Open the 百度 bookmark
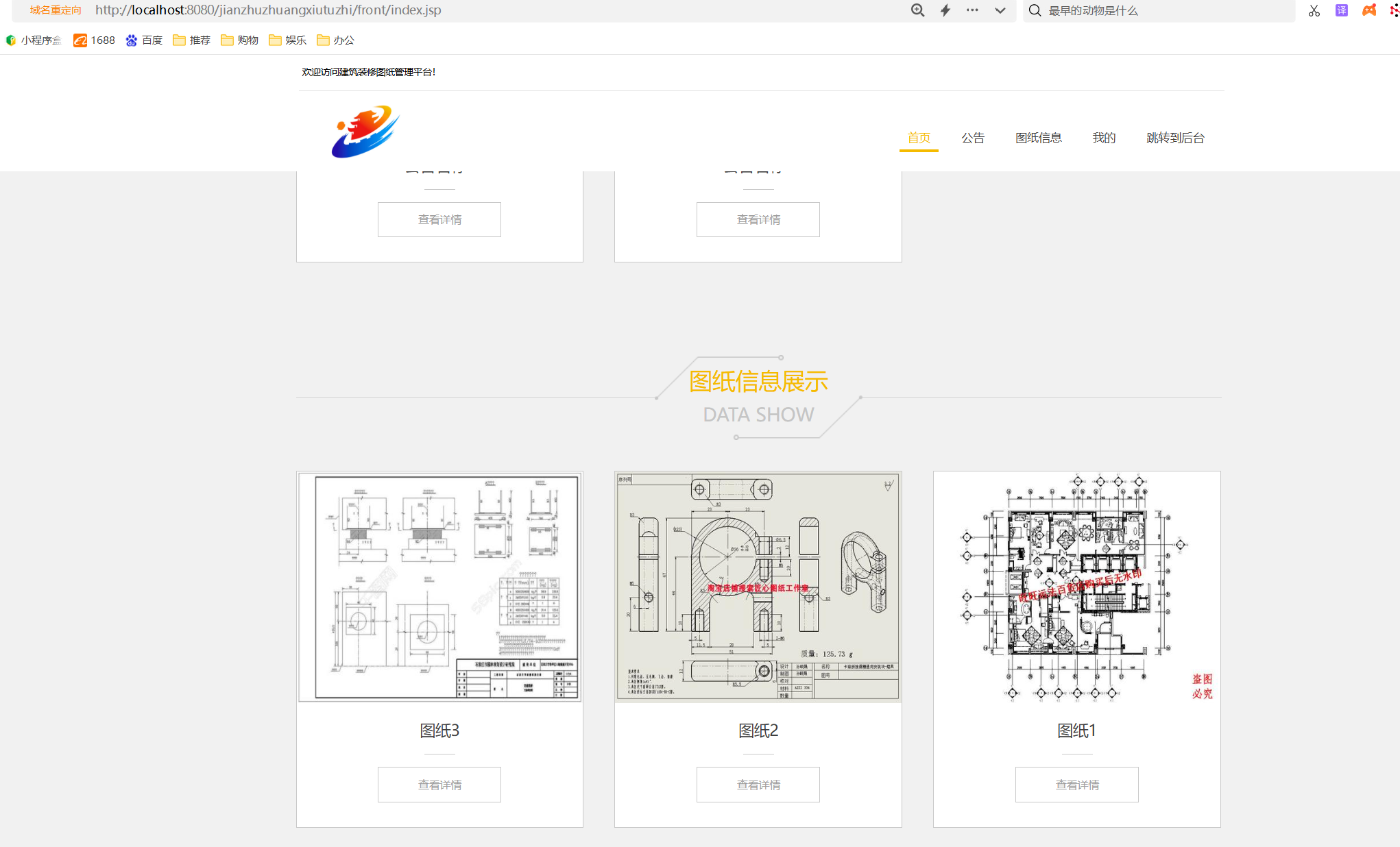 144,40
